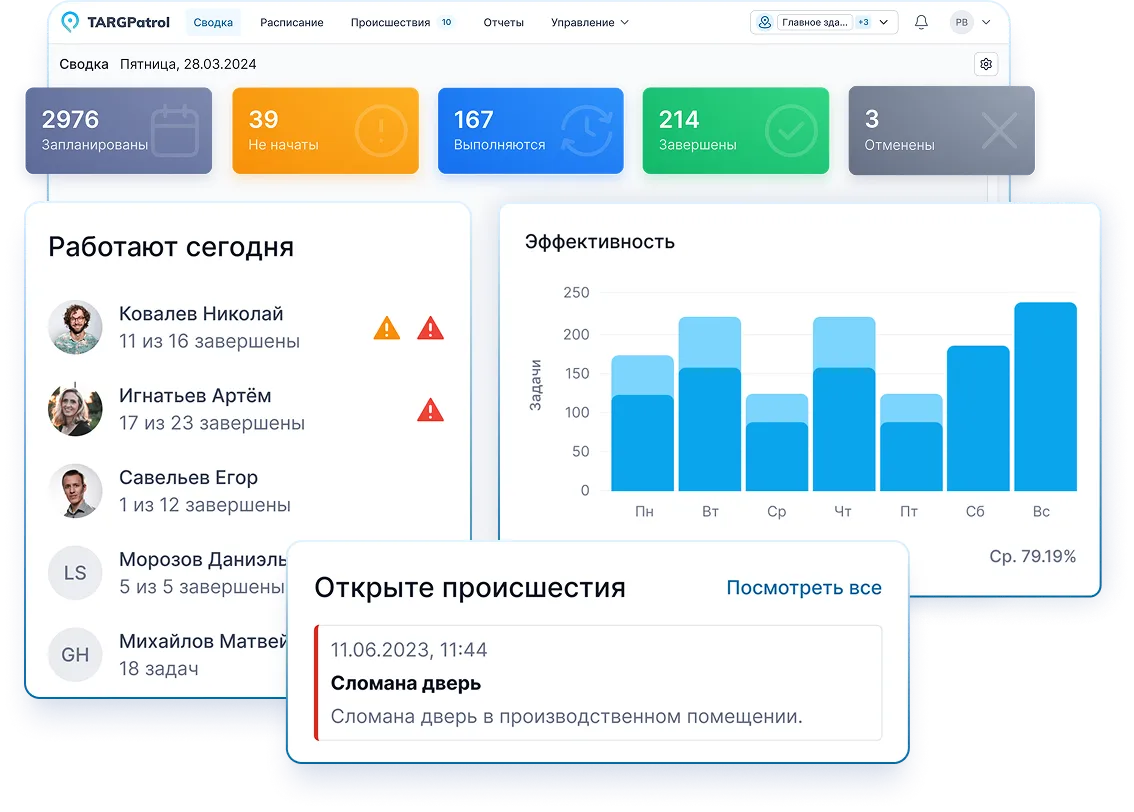Click exclamation icon on Не начаты card
1134x812 pixels.
381,131
